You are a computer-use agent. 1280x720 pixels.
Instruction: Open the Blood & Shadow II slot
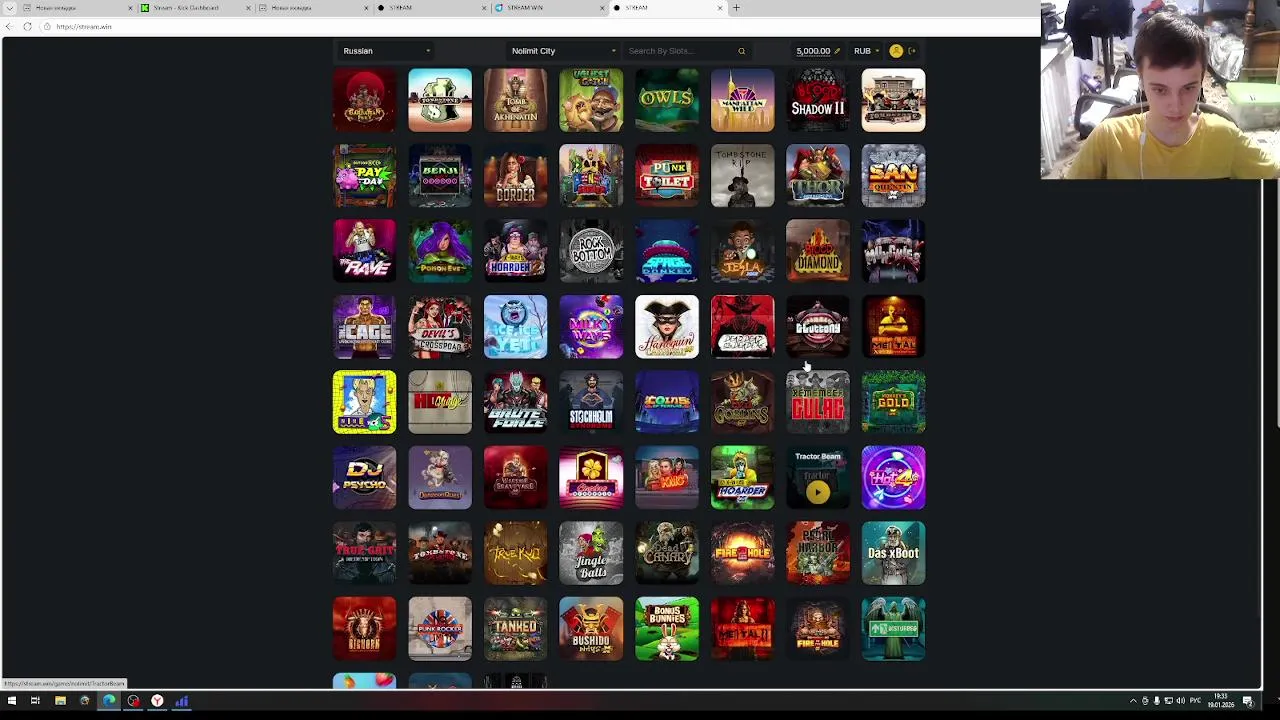(x=818, y=100)
